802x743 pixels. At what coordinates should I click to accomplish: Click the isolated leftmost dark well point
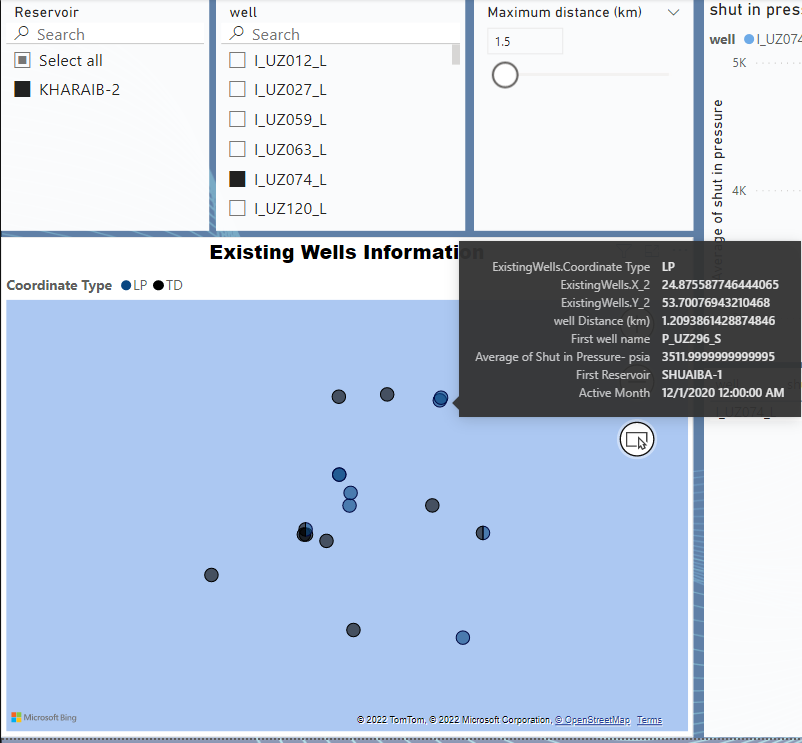point(211,575)
